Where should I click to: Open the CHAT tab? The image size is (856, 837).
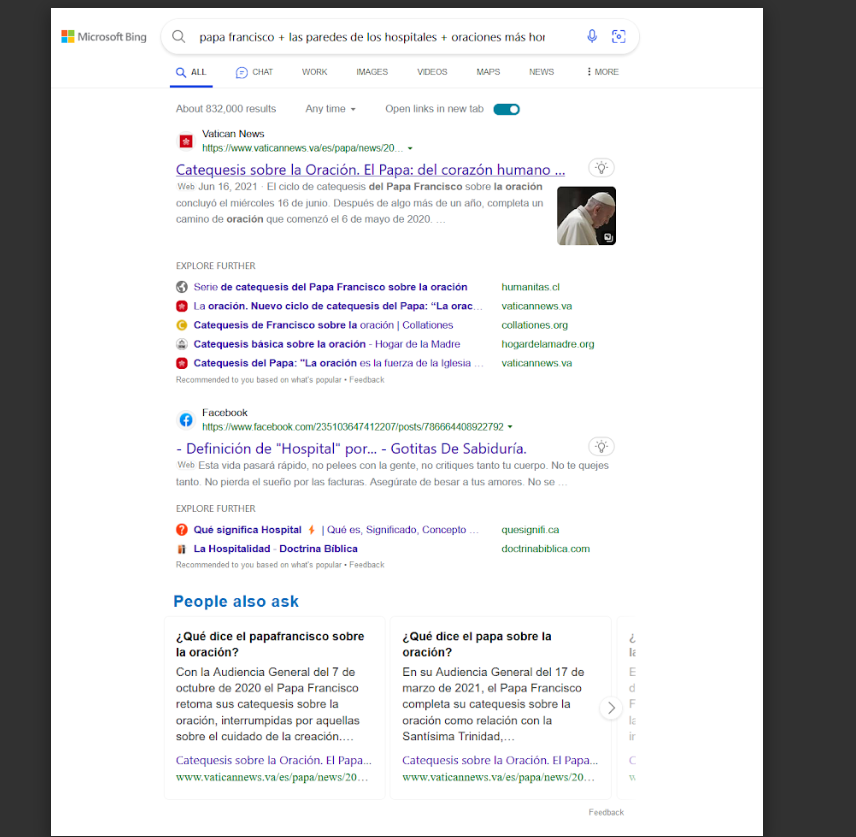pos(254,72)
